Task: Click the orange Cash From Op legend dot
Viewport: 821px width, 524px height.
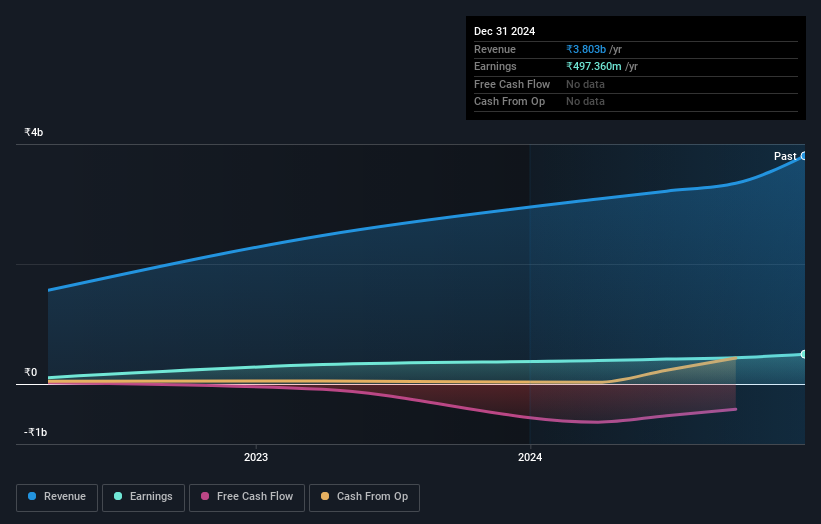Action: point(325,496)
